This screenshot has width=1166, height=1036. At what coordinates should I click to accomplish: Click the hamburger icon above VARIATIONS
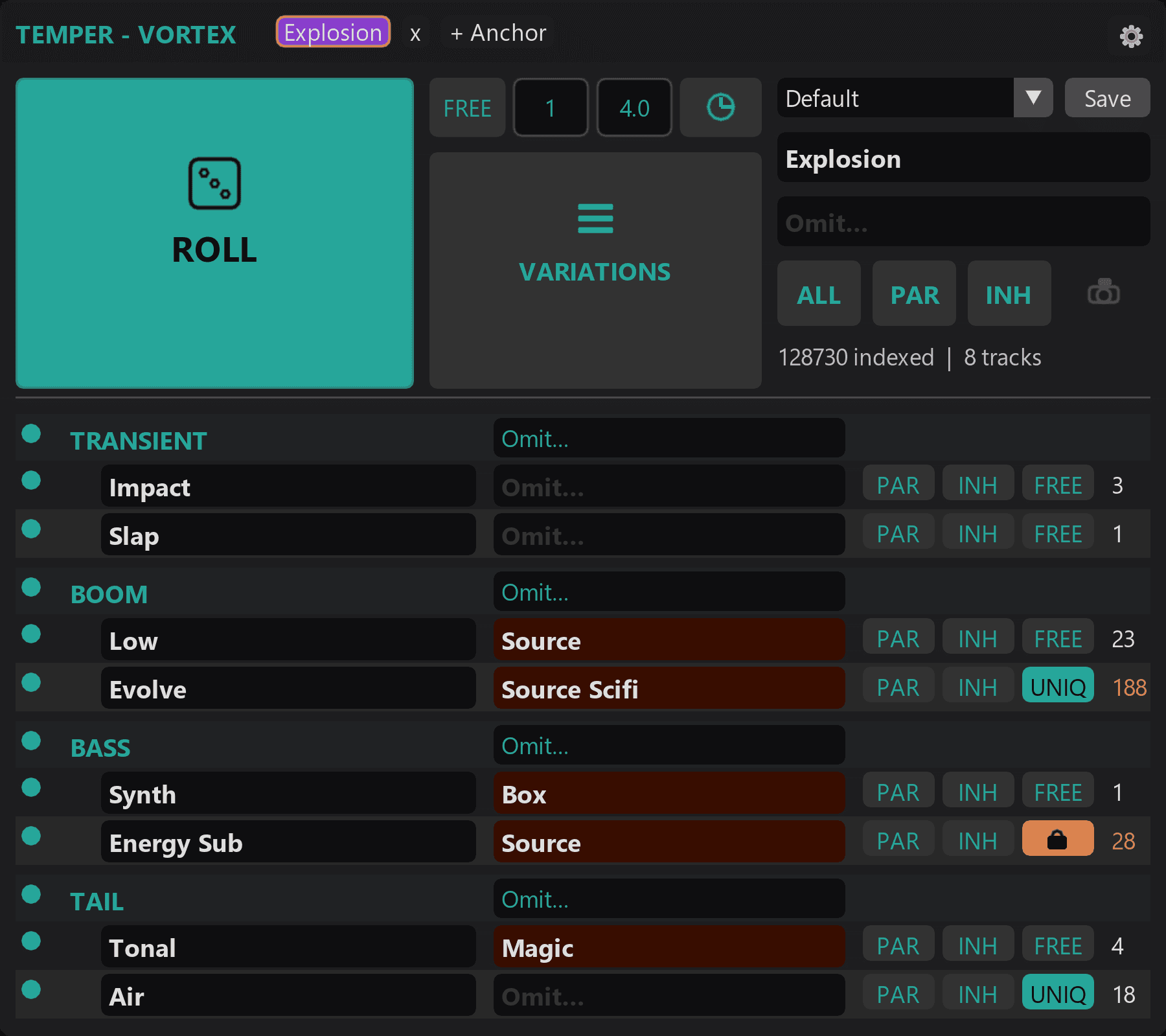[x=595, y=220]
